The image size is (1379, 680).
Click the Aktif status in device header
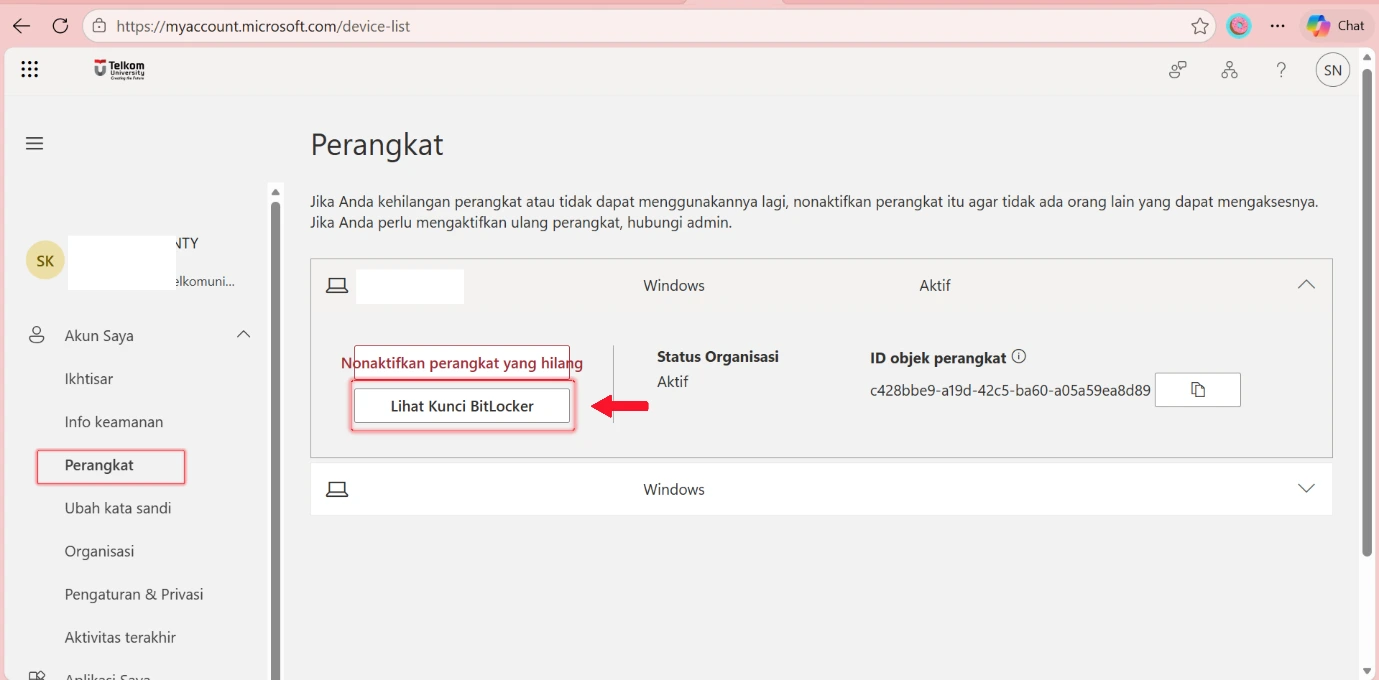(x=935, y=286)
